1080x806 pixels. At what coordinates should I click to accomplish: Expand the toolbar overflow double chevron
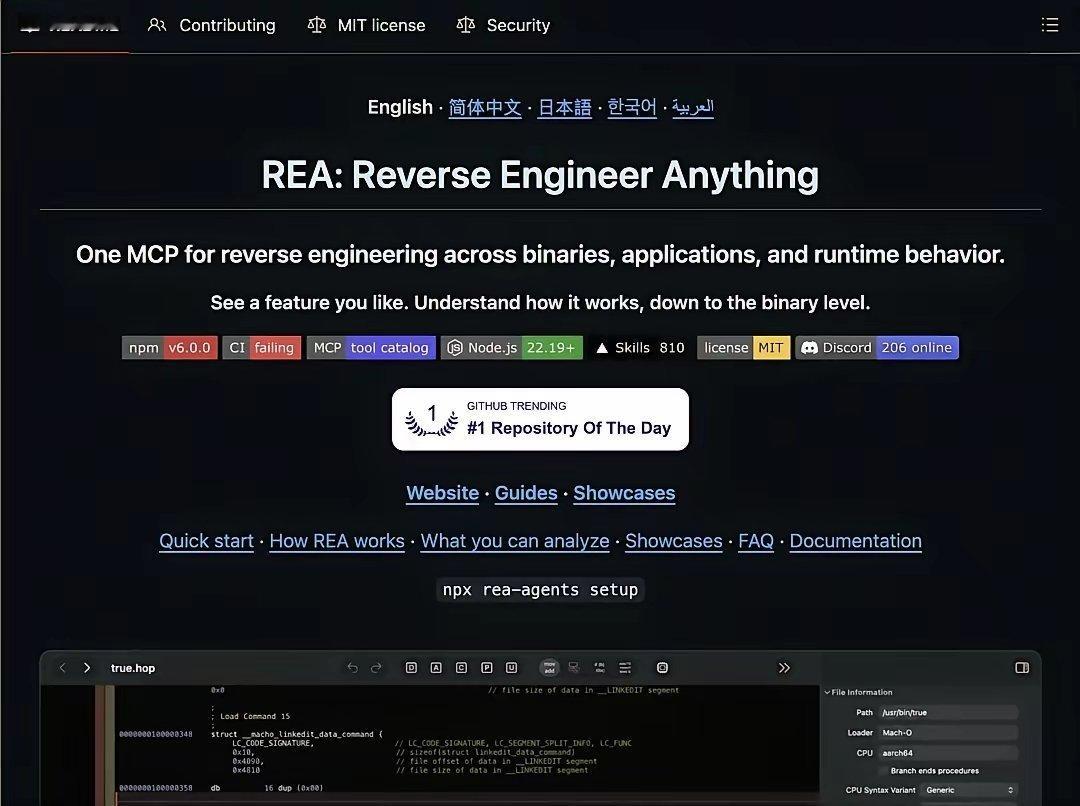[784, 668]
